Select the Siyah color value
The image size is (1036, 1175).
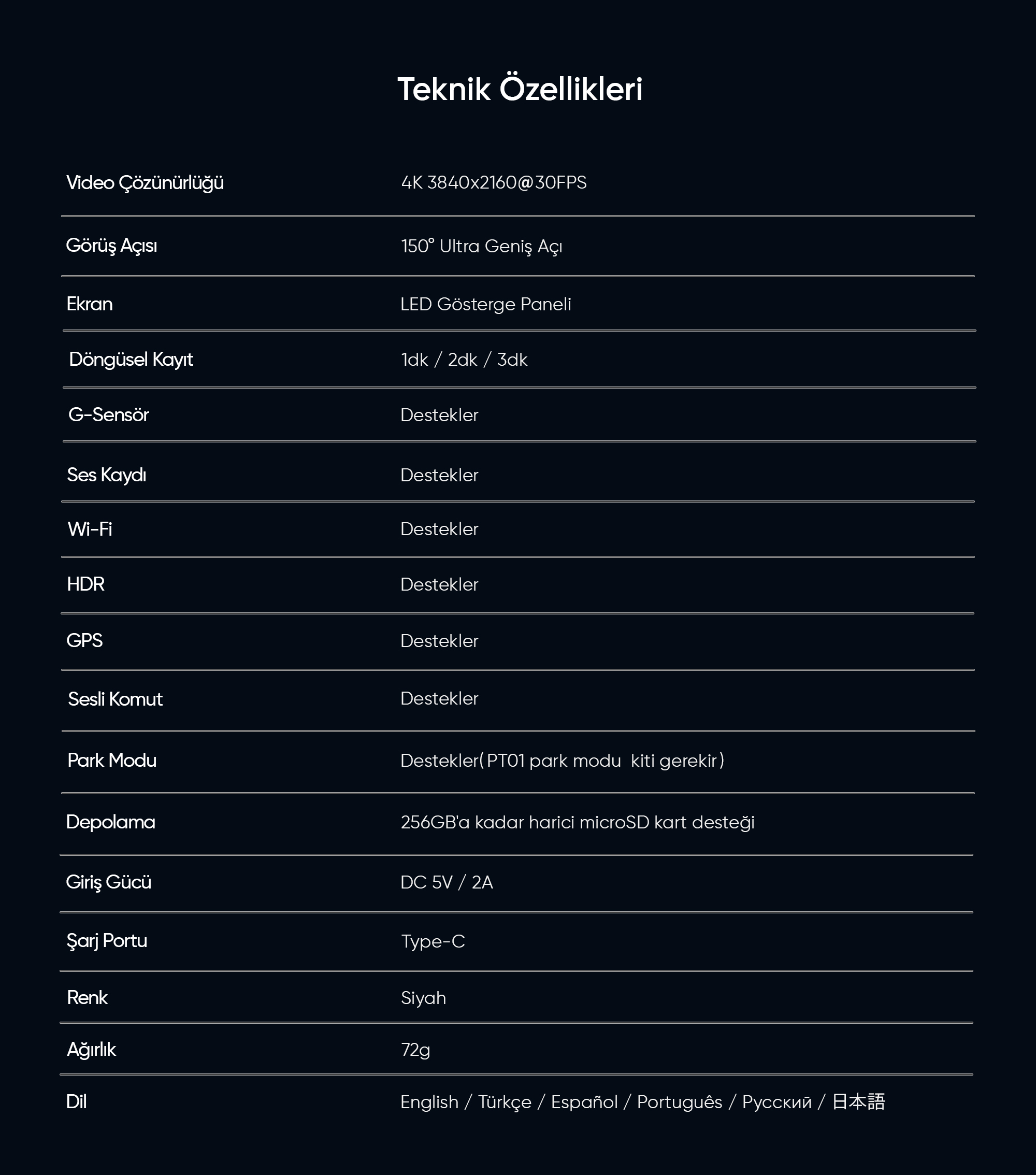423,997
